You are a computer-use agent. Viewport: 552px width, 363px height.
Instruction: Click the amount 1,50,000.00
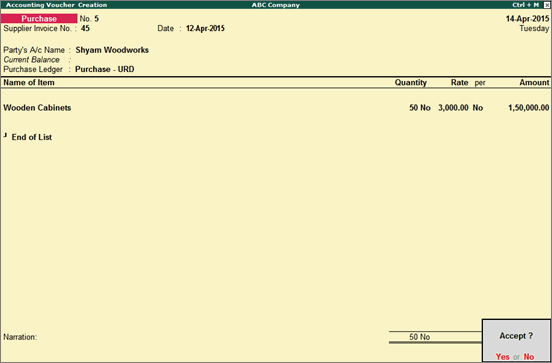click(528, 108)
